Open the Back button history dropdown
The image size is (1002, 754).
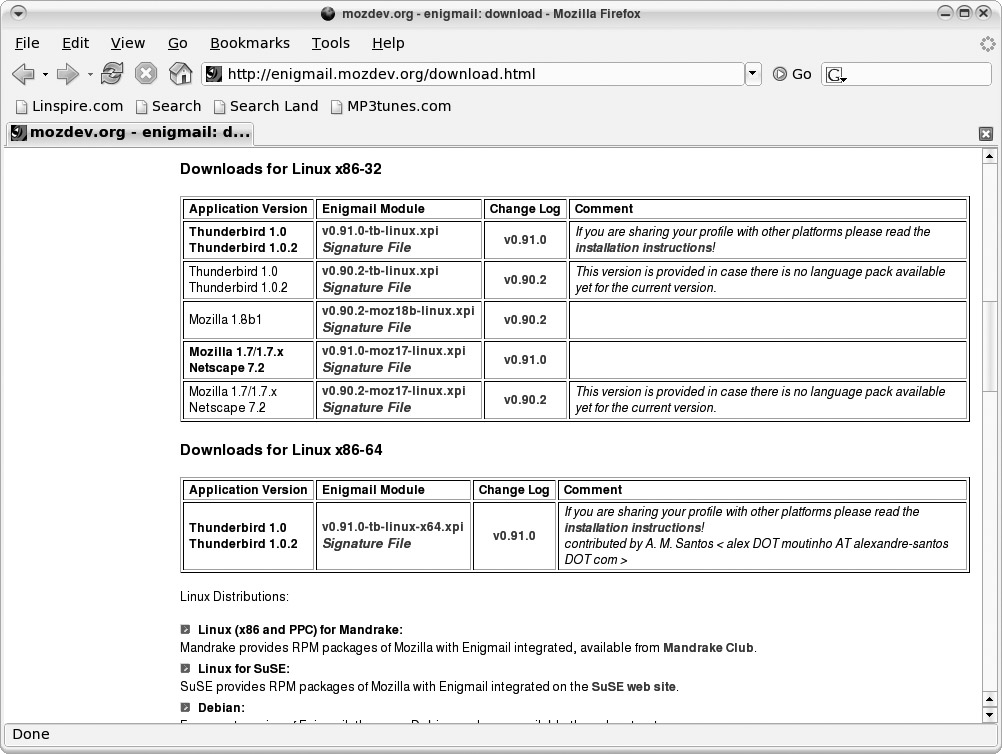click(45, 75)
